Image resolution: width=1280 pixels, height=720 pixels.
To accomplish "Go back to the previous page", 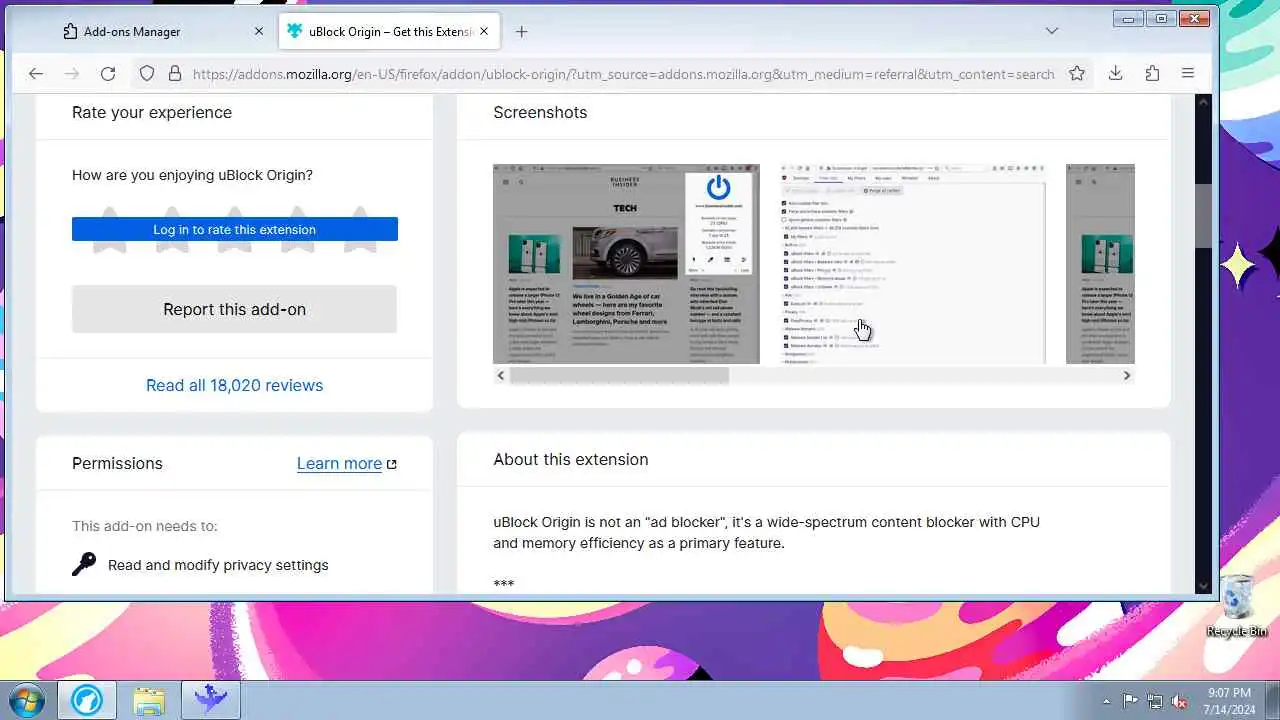I will tap(36, 73).
